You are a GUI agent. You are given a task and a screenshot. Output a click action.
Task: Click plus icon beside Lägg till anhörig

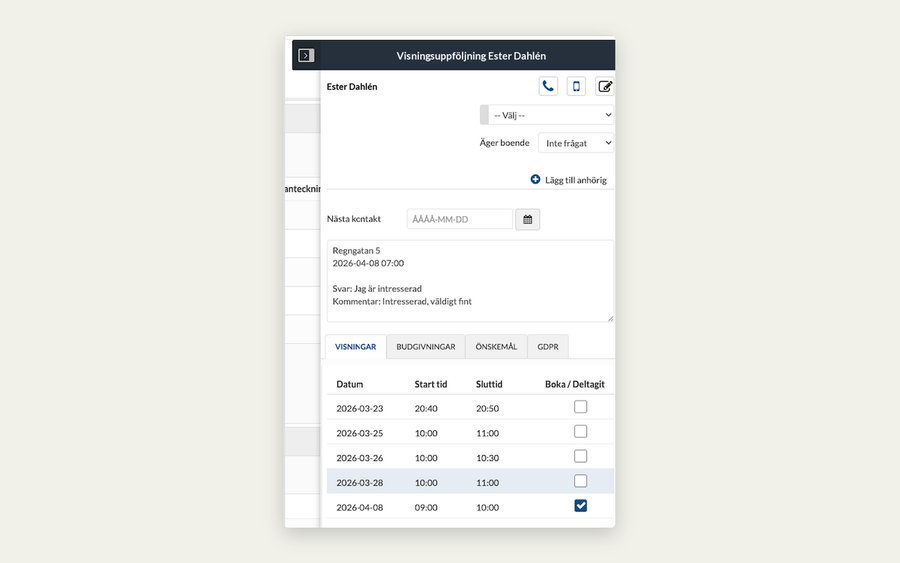tap(535, 180)
